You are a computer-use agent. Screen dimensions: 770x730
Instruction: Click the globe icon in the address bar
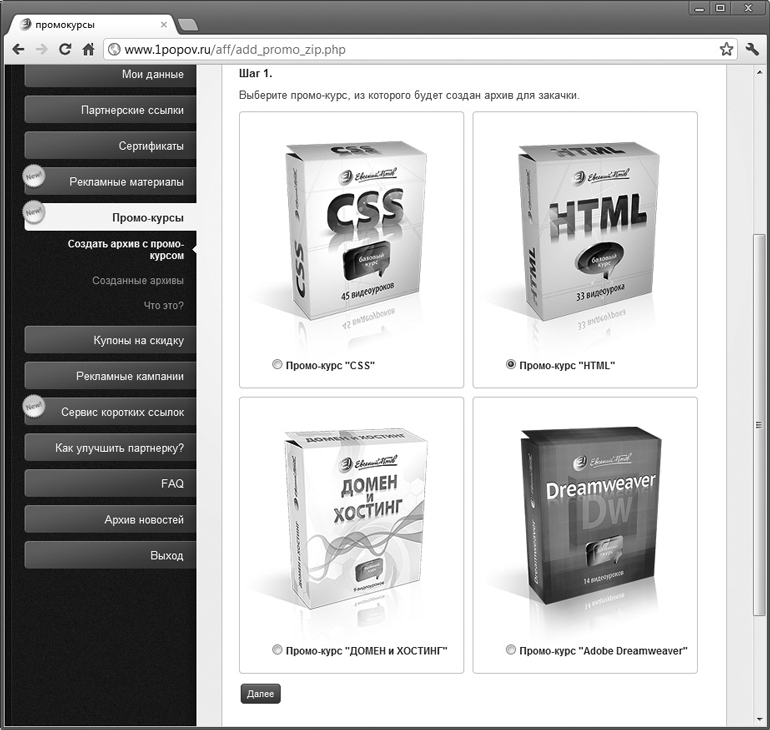tap(114, 50)
